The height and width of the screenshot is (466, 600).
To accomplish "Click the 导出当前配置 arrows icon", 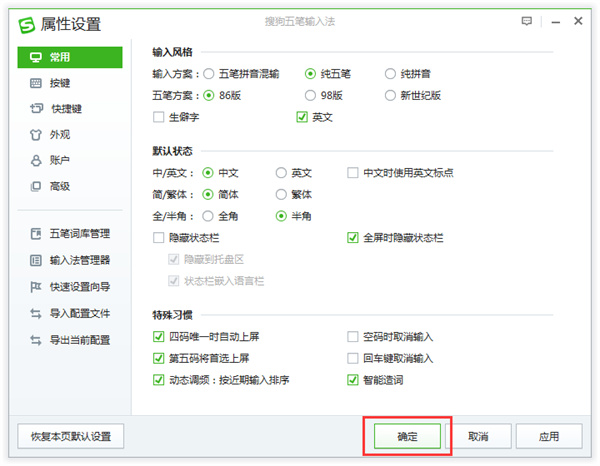I will tap(36, 340).
